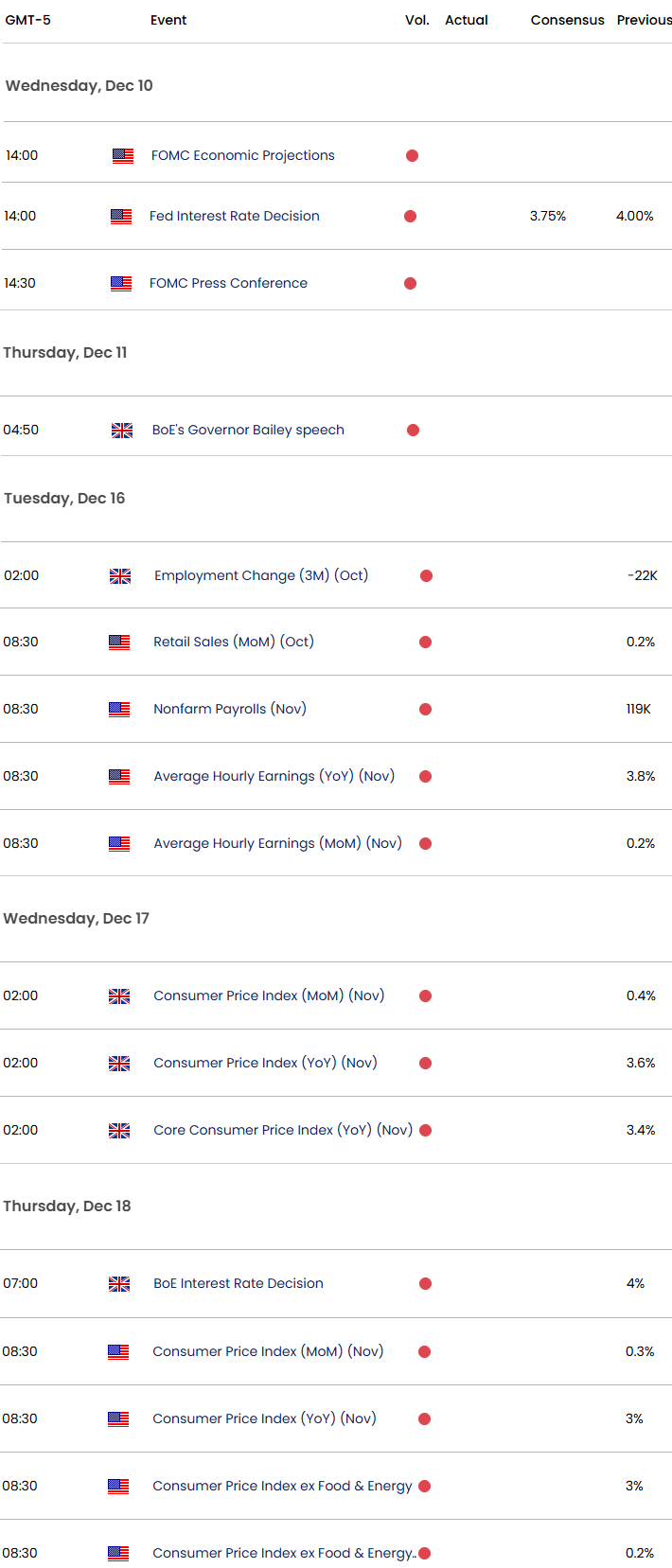The image size is (672, 1568).
Task: Click the Previous column header
Action: tap(644, 20)
